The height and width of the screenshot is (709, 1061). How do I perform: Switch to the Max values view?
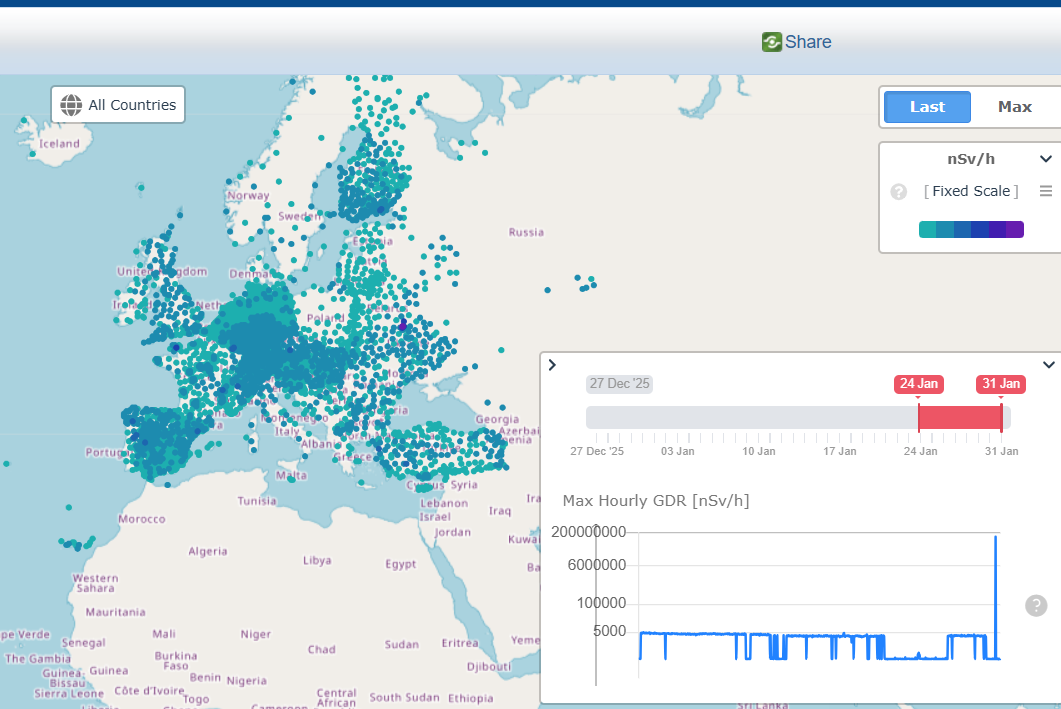[1014, 107]
